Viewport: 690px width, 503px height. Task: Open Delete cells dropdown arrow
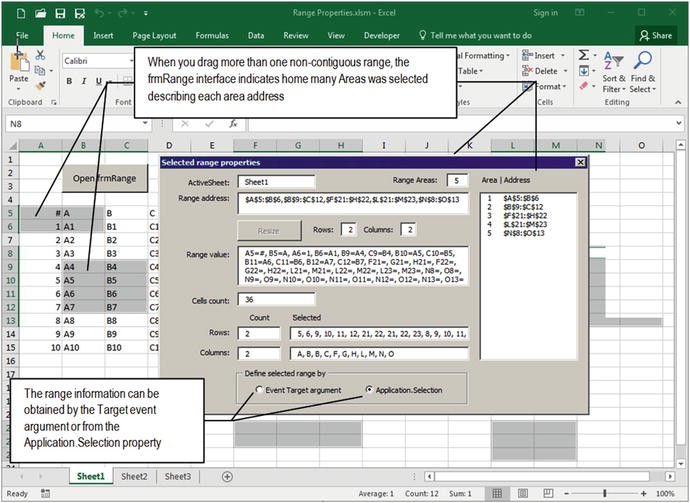[565, 71]
